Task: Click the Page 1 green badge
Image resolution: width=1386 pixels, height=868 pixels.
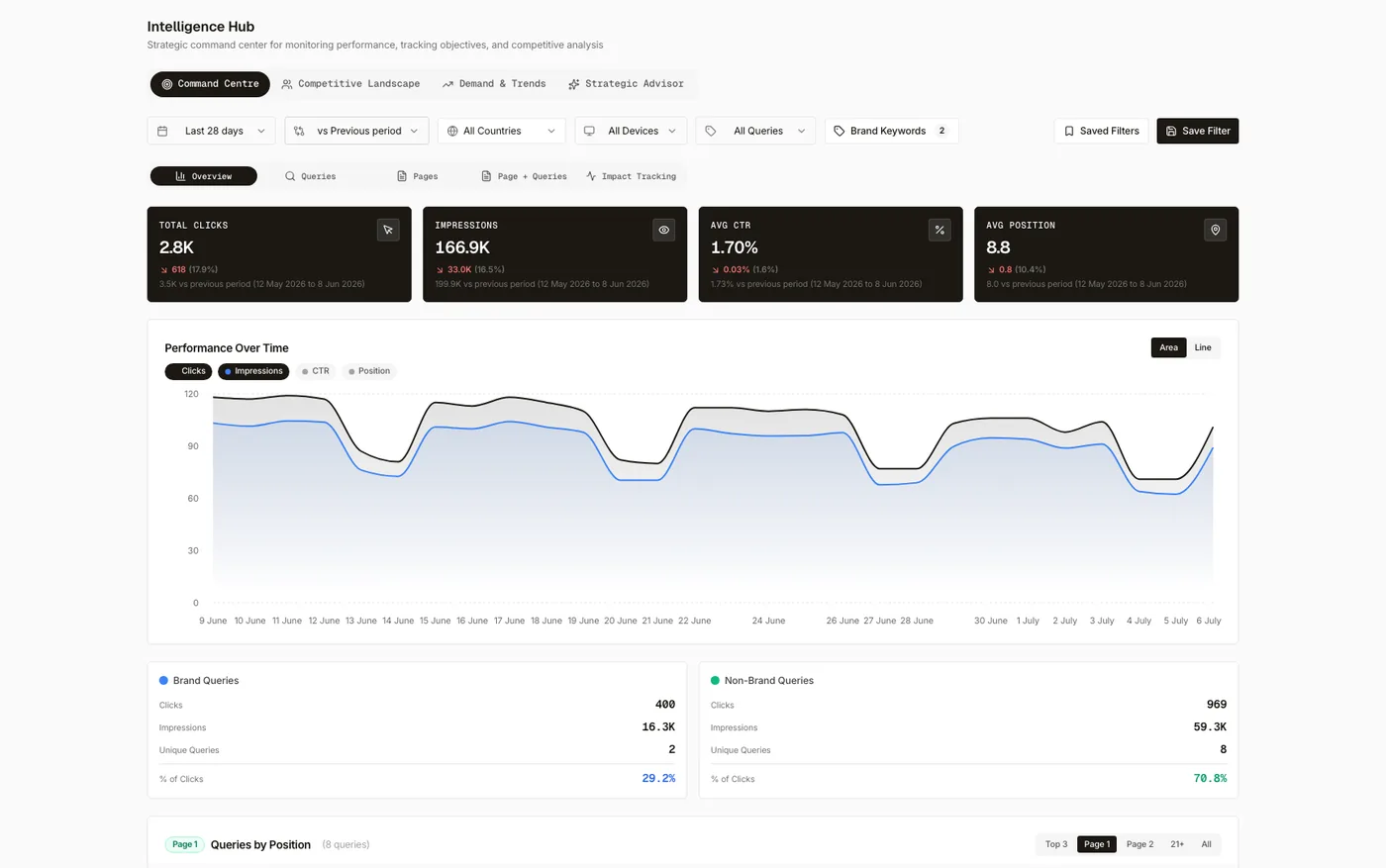Action: 184,844
